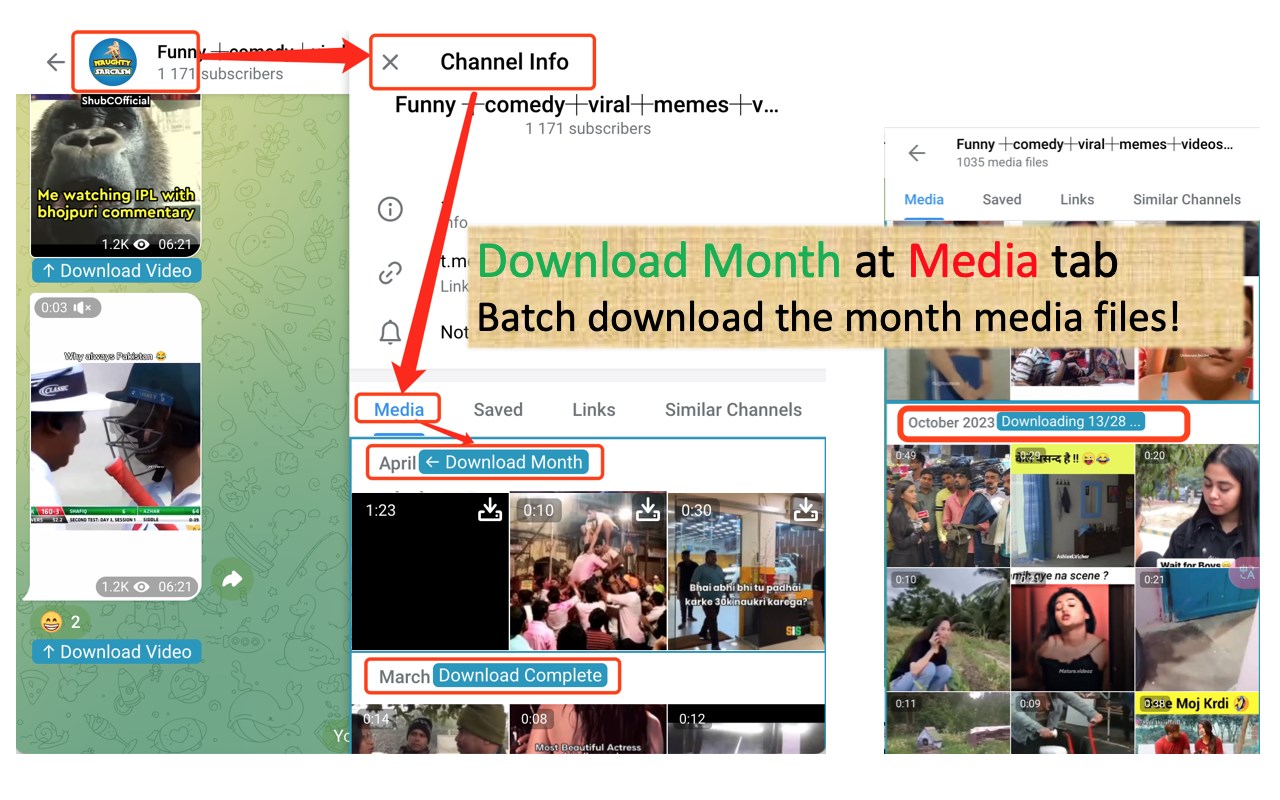1280x800 pixels.
Task: Open the Similar Channels tab in Channel Info
Action: pos(733,409)
